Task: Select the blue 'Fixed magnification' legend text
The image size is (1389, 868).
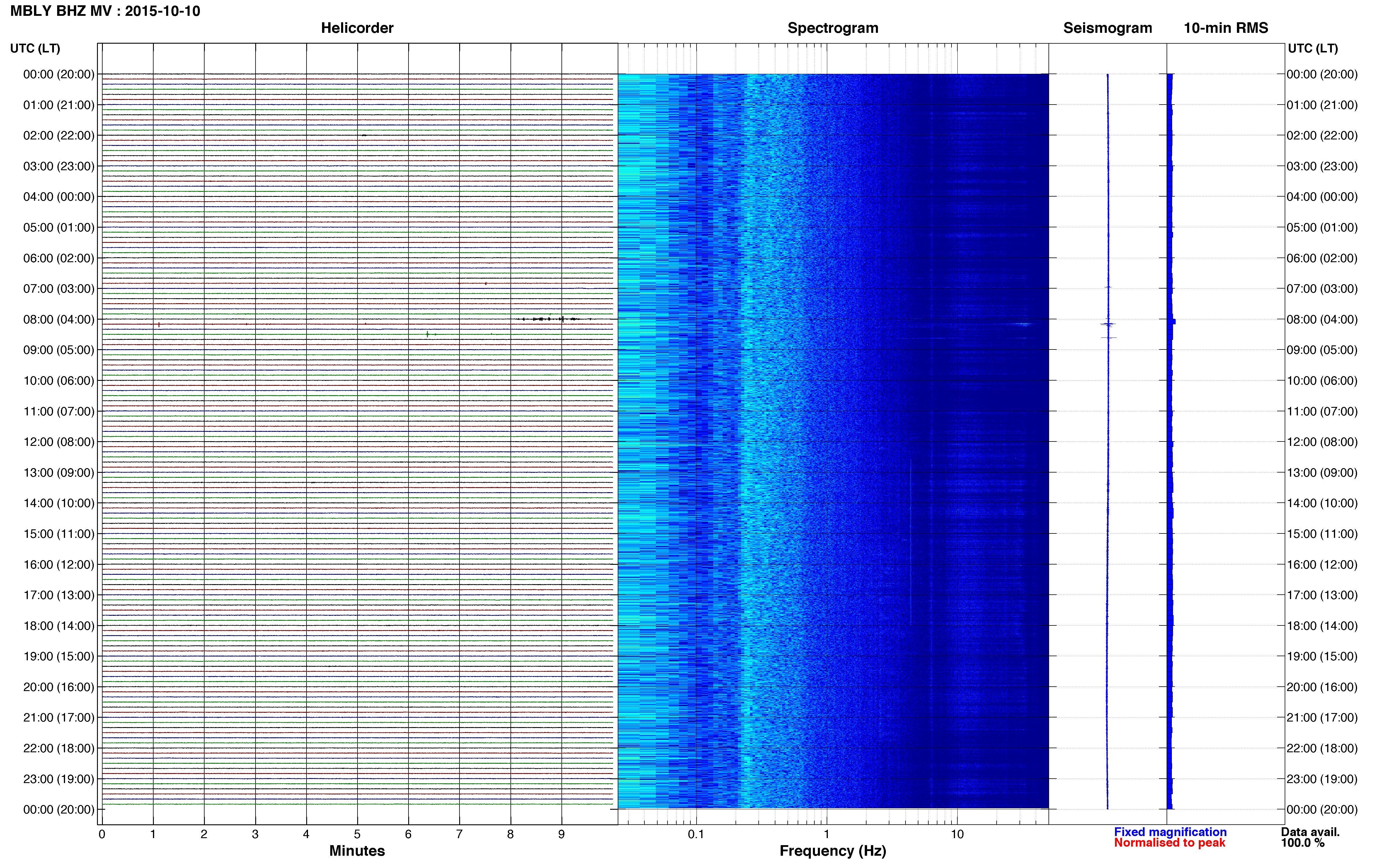Action: coord(1170,832)
